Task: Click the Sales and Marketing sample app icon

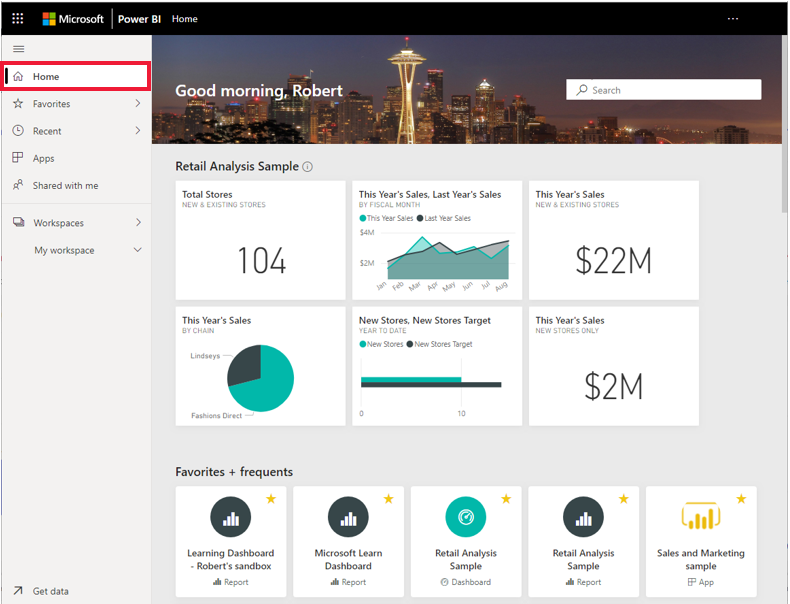Action: pyautogui.click(x=701, y=516)
